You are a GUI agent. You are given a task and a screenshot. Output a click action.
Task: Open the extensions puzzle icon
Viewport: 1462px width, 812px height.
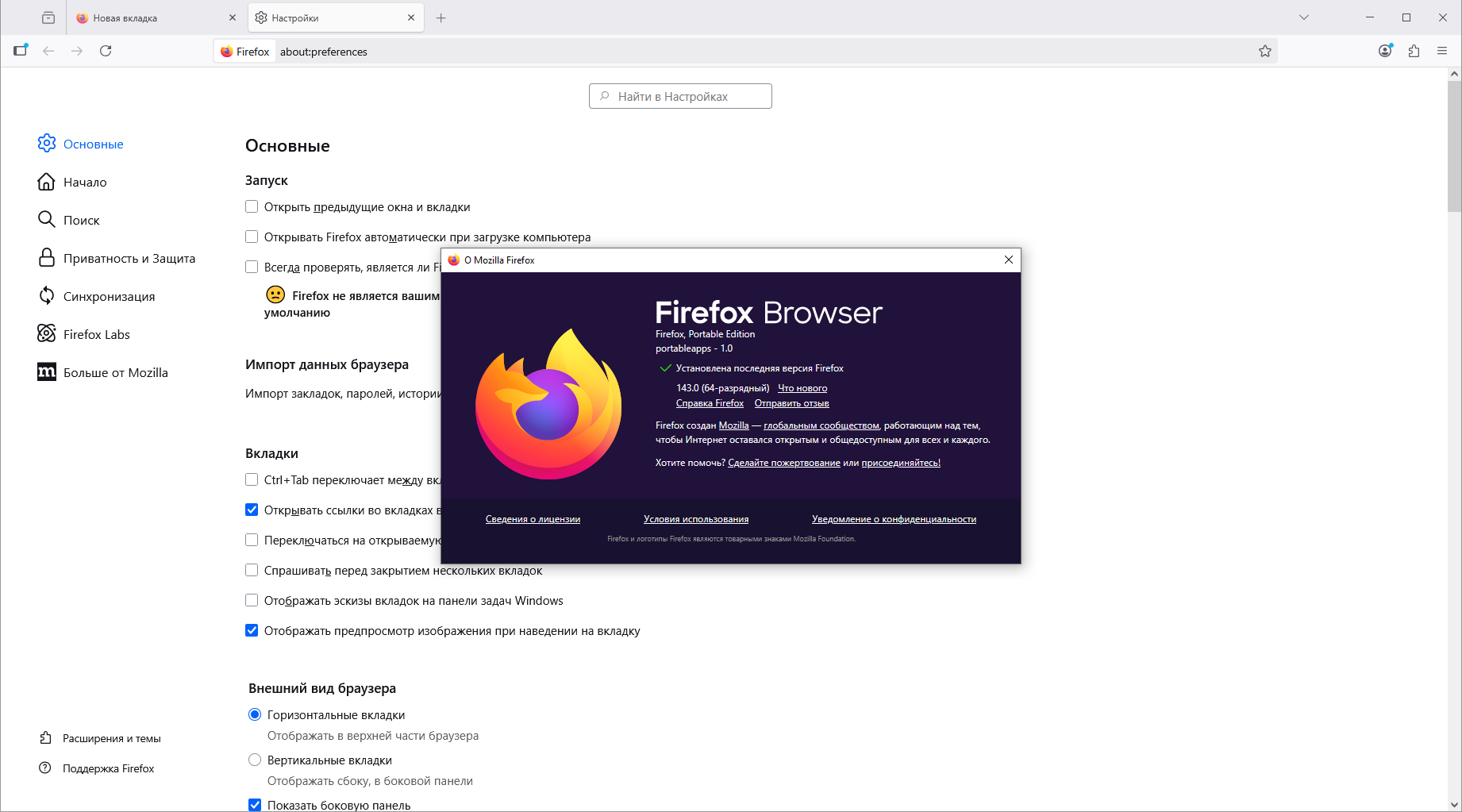1414,51
